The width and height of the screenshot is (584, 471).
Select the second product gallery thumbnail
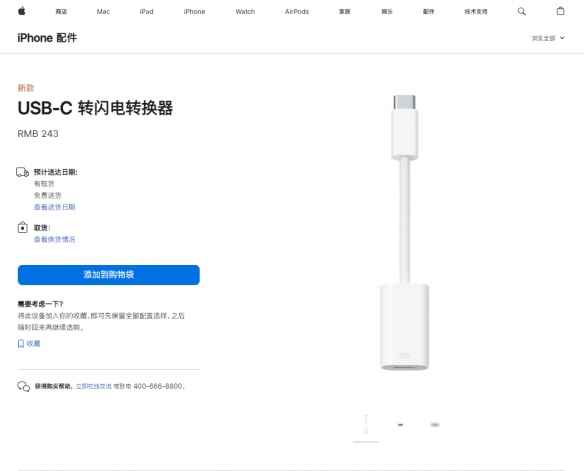[400, 424]
